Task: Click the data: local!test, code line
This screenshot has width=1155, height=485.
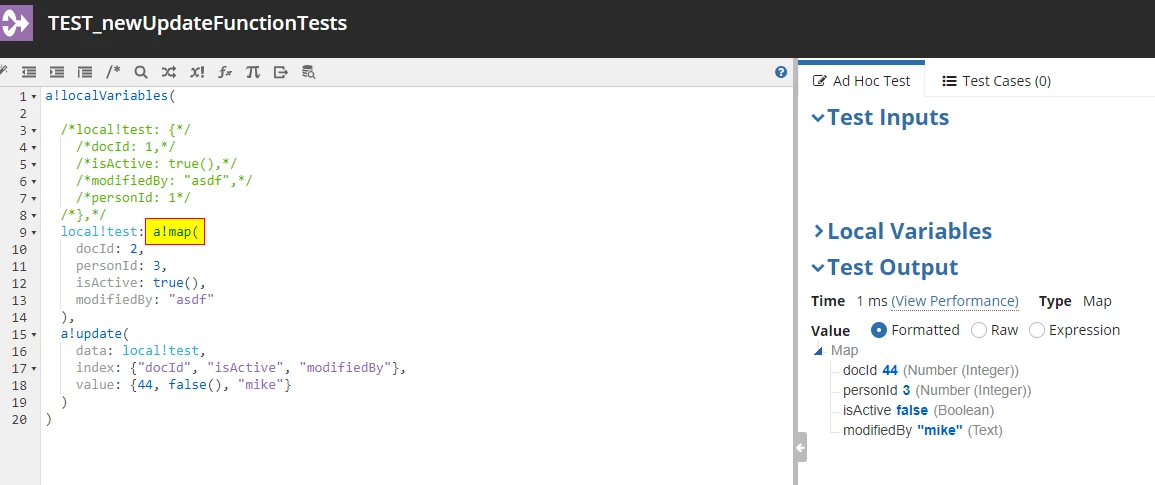Action: (x=141, y=351)
